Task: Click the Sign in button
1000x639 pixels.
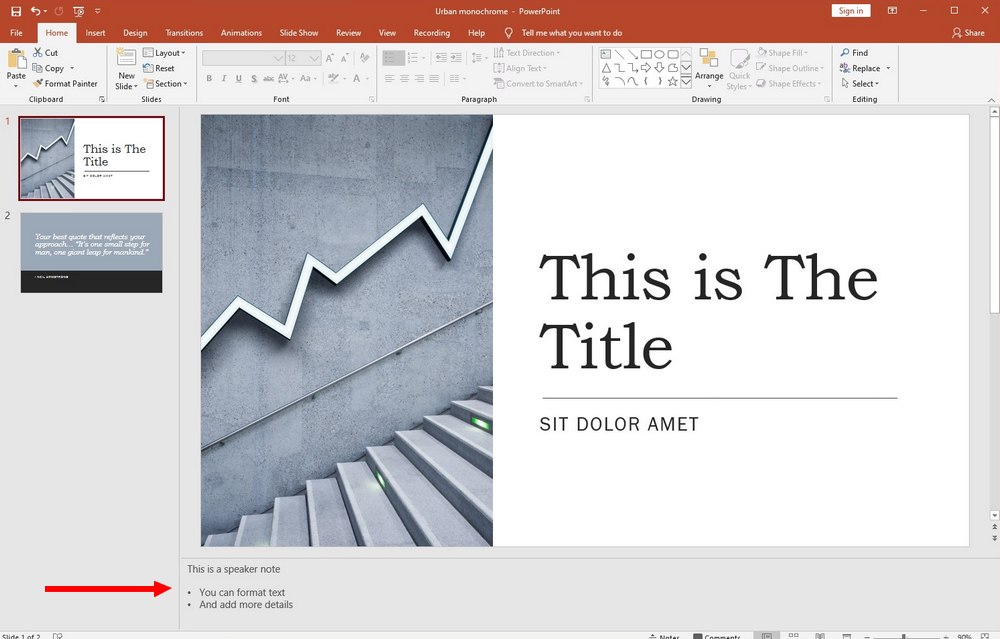Action: (851, 11)
